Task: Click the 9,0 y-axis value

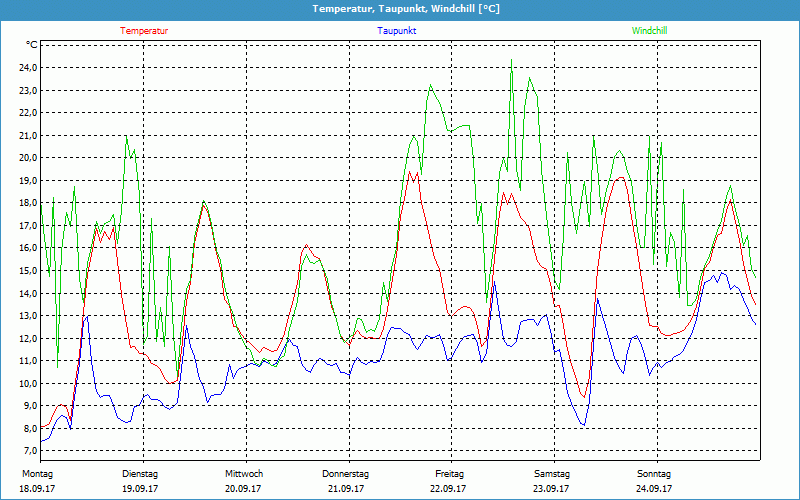Action: (x=29, y=406)
